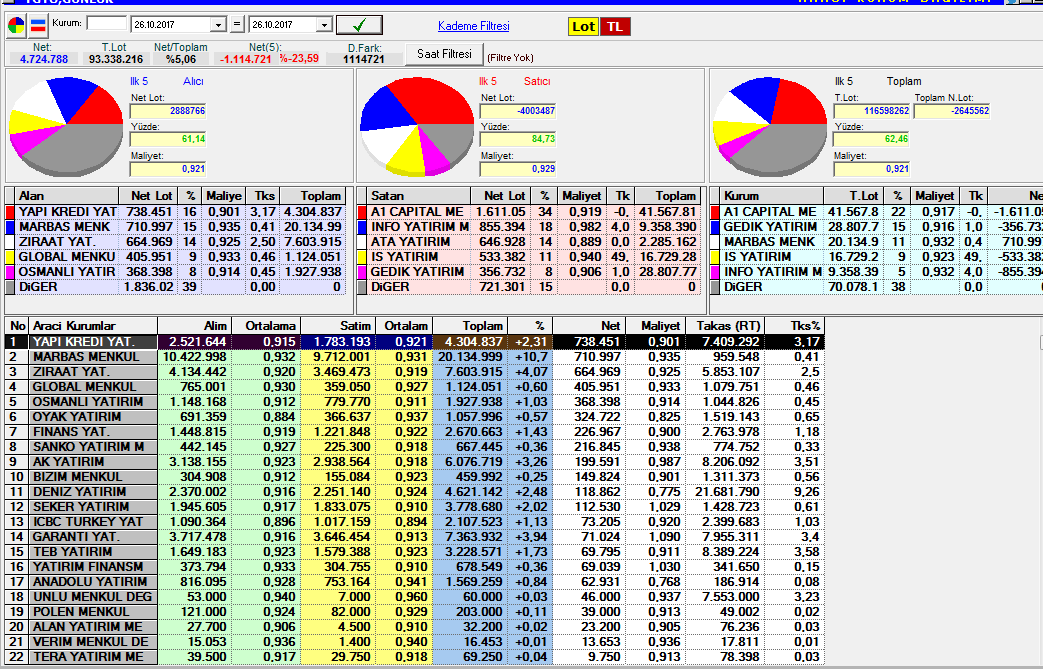Select DENIZ YATIRIM row
The width and height of the screenshot is (1043, 669).
[x=414, y=492]
